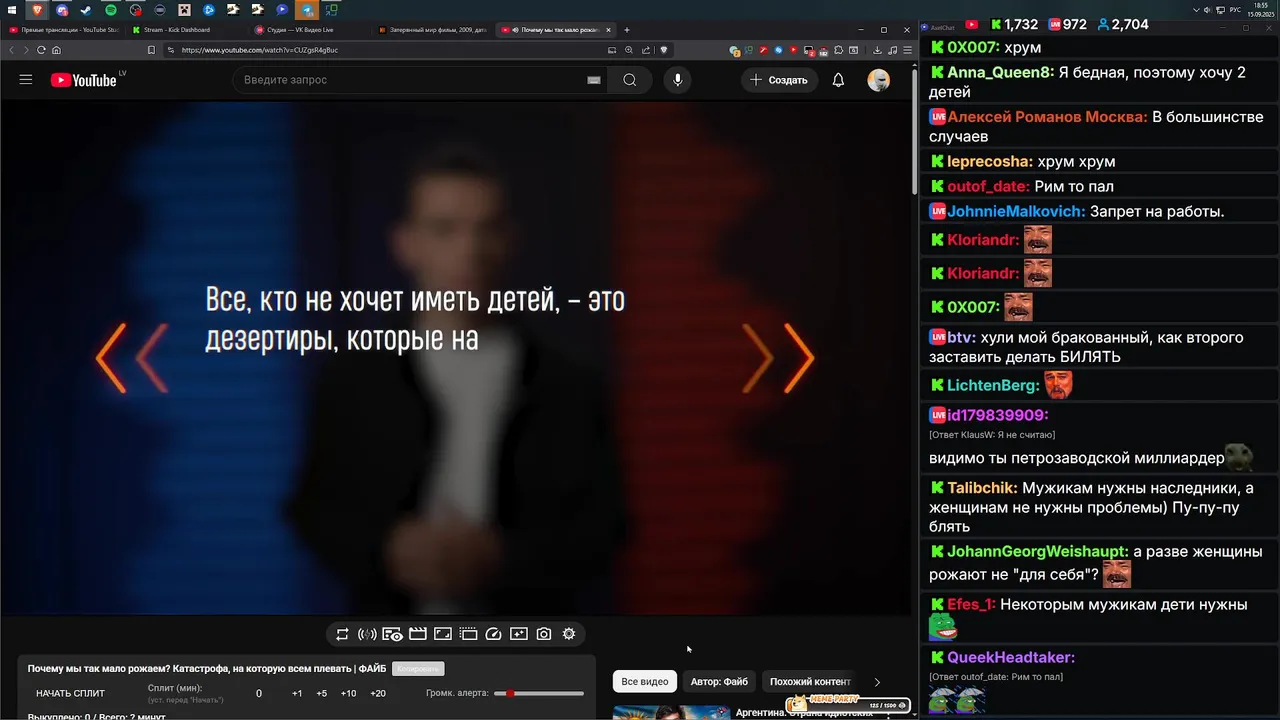Click Аргентина recommended video thumbnail
1280x720 pixels.
(x=670, y=713)
